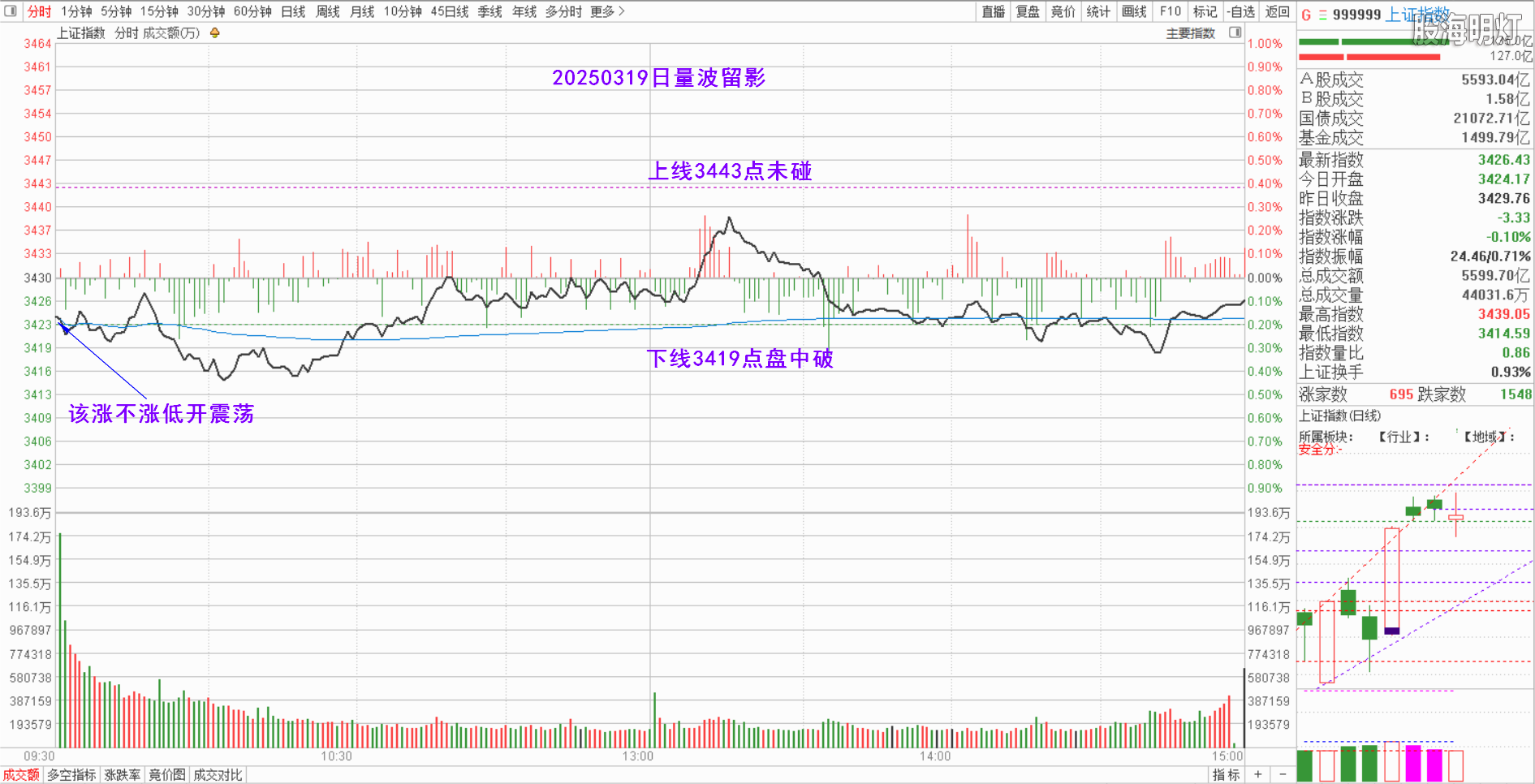Open the green list icon beside 999999
Image resolution: width=1535 pixels, height=784 pixels.
(1322, 15)
